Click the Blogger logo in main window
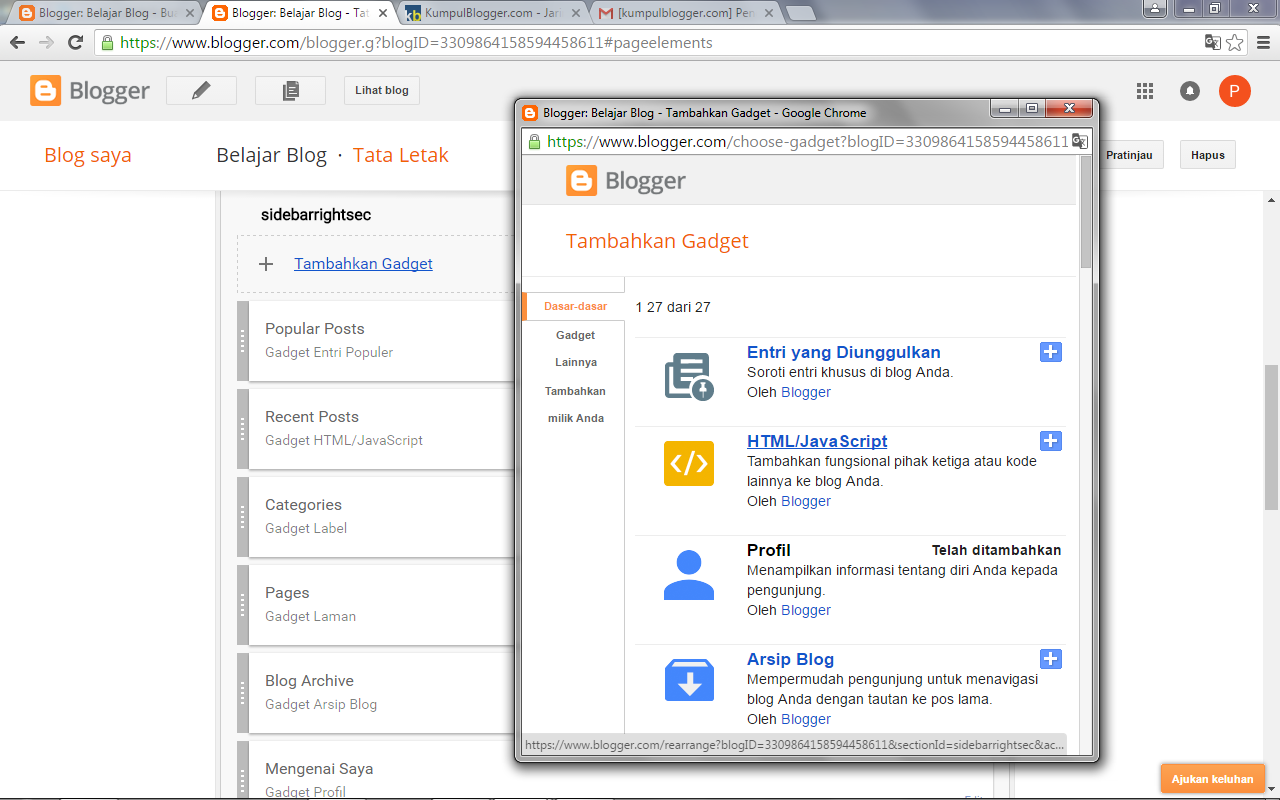The image size is (1280, 800). click(x=90, y=91)
